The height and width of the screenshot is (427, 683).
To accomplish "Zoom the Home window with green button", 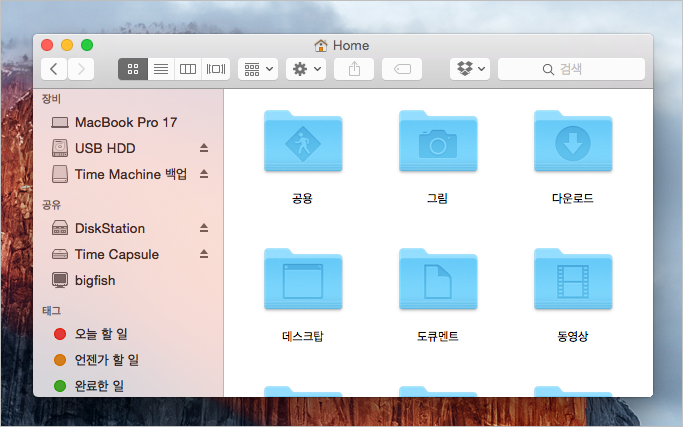I will coord(87,45).
